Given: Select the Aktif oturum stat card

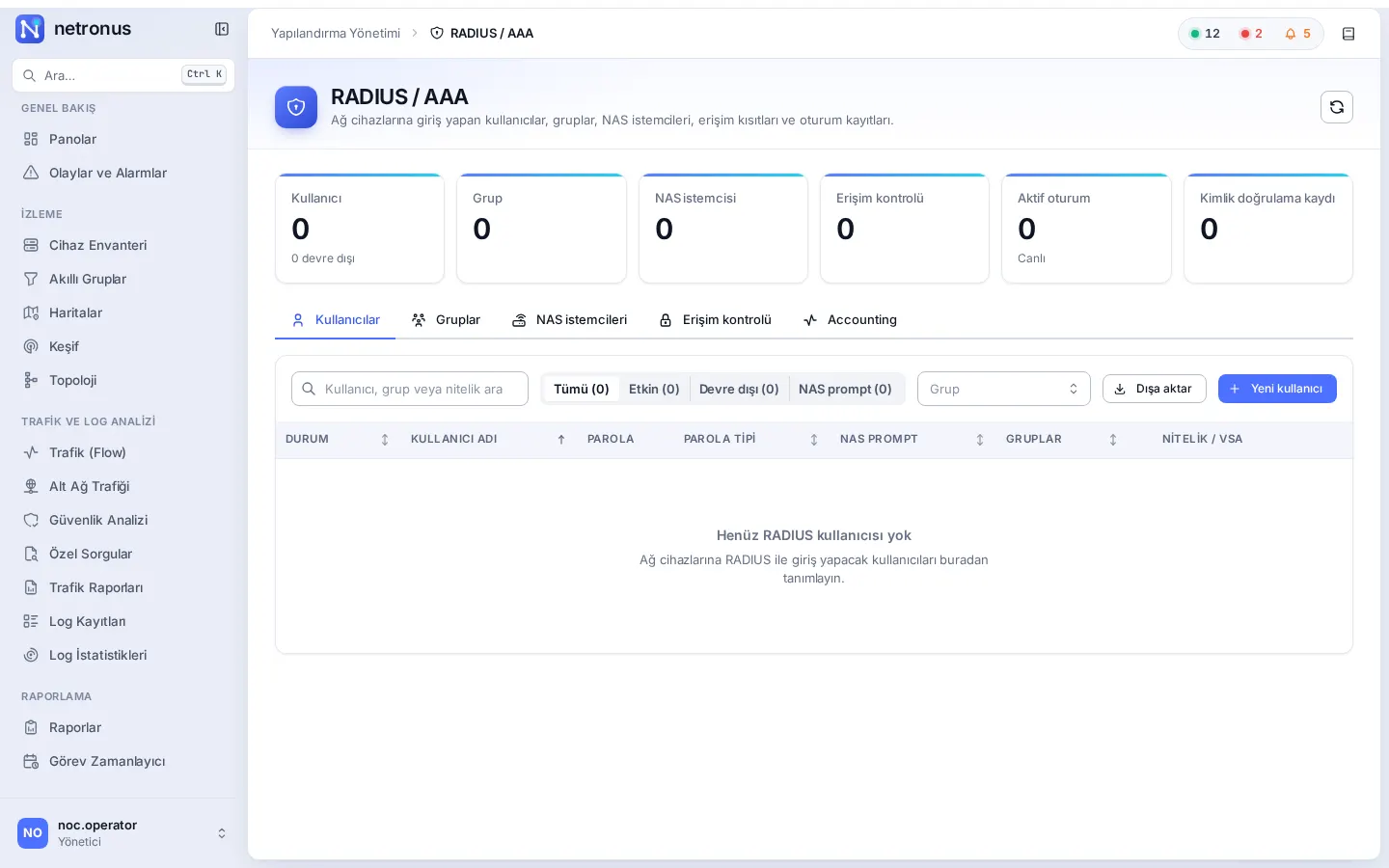Looking at the screenshot, I should (x=1086, y=229).
